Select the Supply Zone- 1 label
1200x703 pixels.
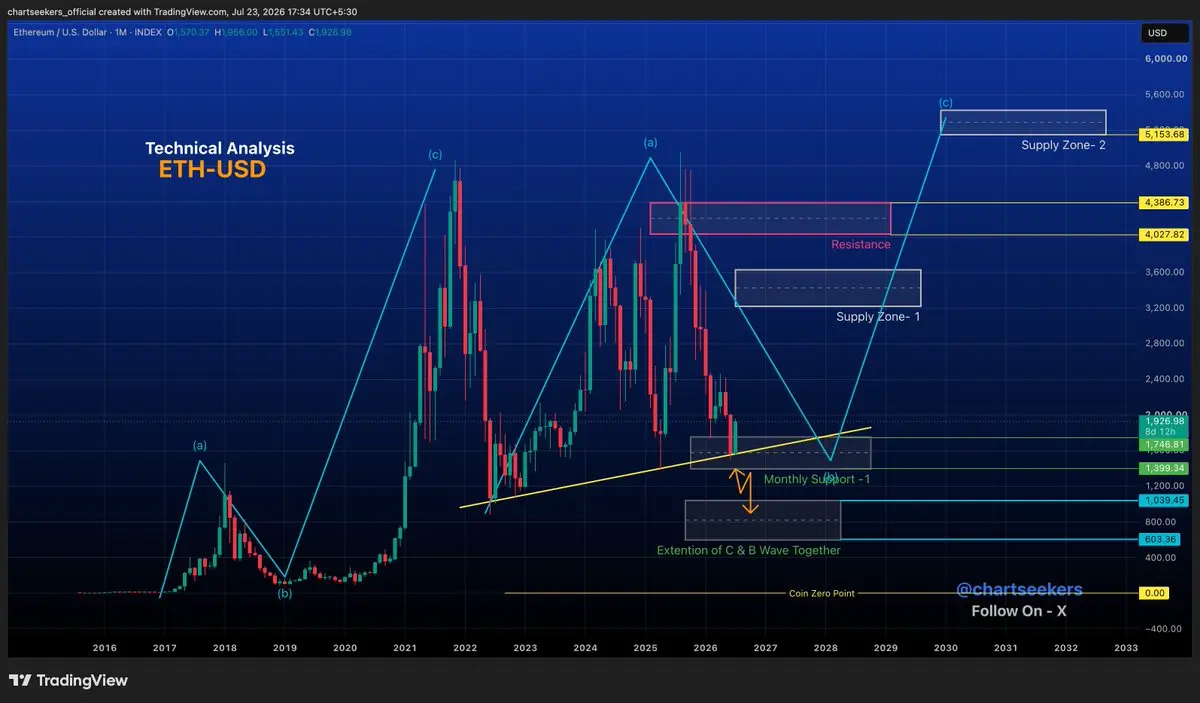(878, 317)
